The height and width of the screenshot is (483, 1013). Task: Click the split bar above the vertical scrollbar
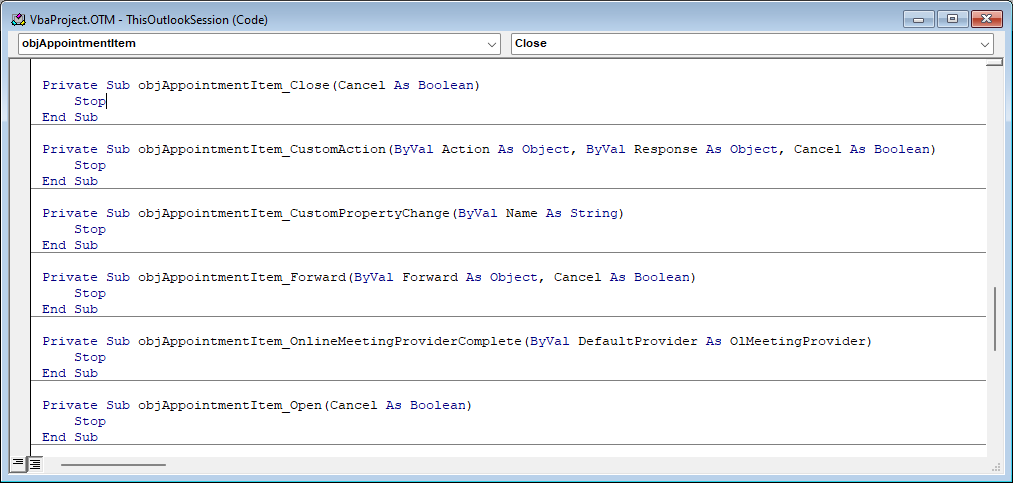coord(995,62)
